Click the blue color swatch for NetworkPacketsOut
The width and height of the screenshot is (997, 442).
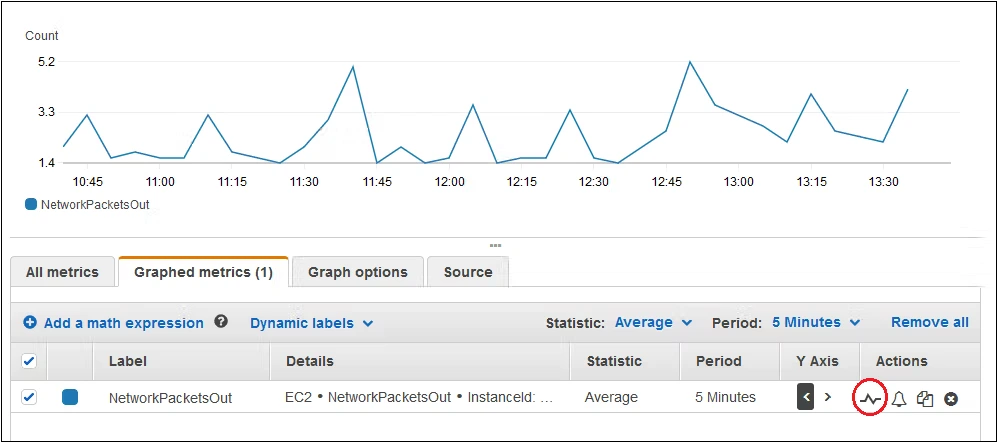pos(70,397)
